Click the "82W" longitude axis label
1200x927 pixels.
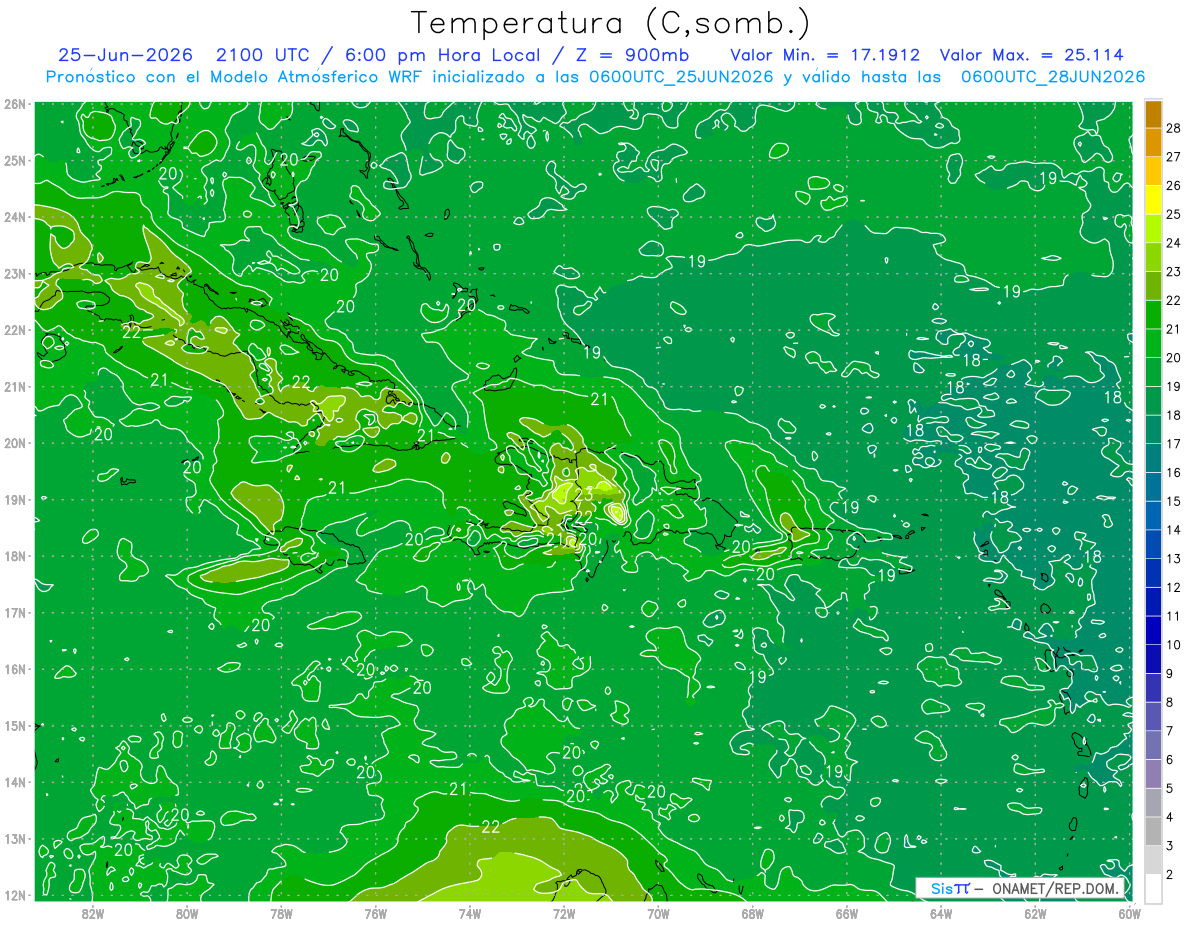92,912
